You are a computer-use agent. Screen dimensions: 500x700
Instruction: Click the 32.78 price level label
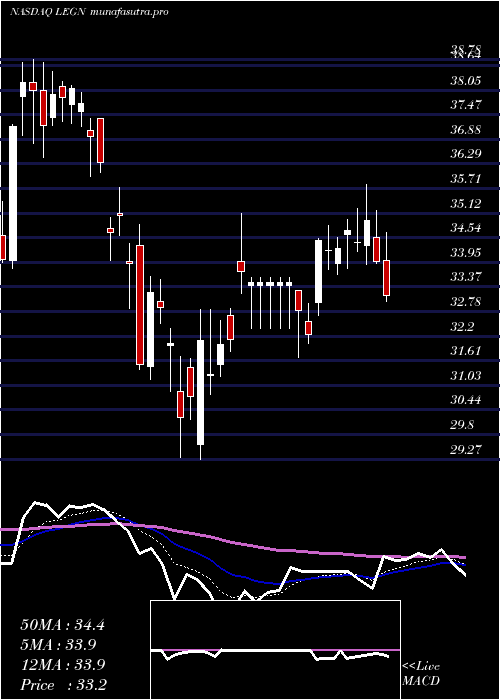point(466,302)
